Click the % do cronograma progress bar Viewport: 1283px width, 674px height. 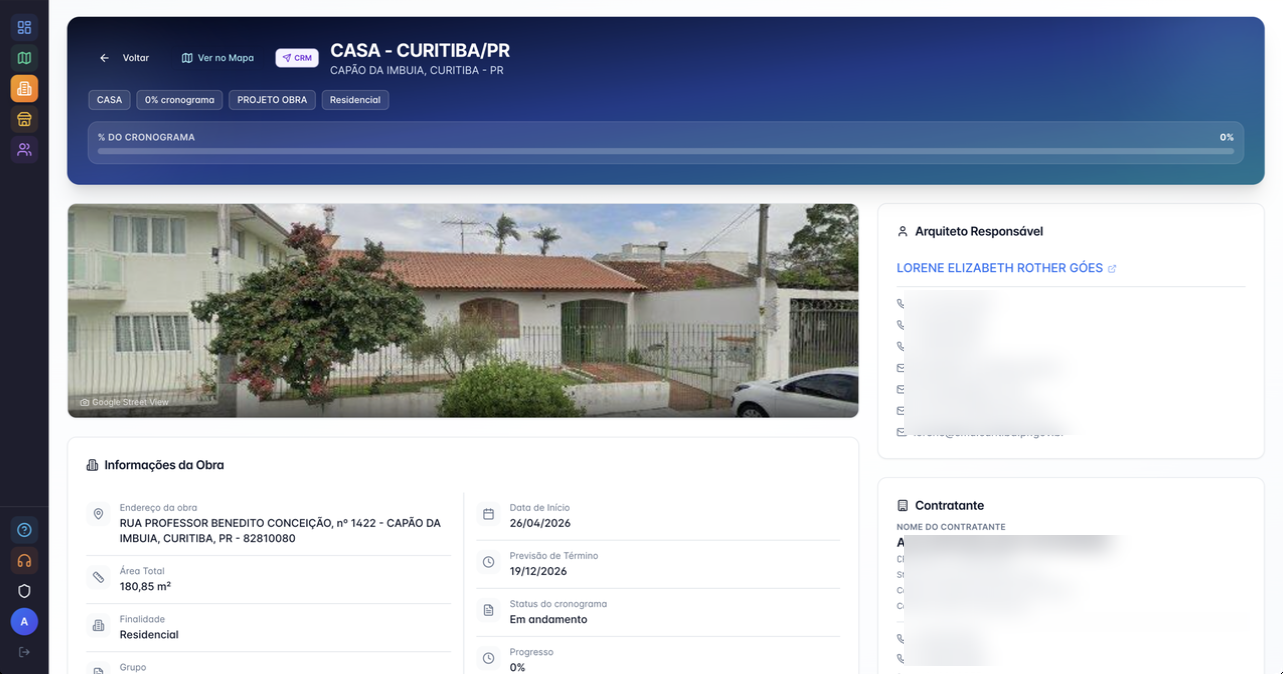click(x=666, y=151)
